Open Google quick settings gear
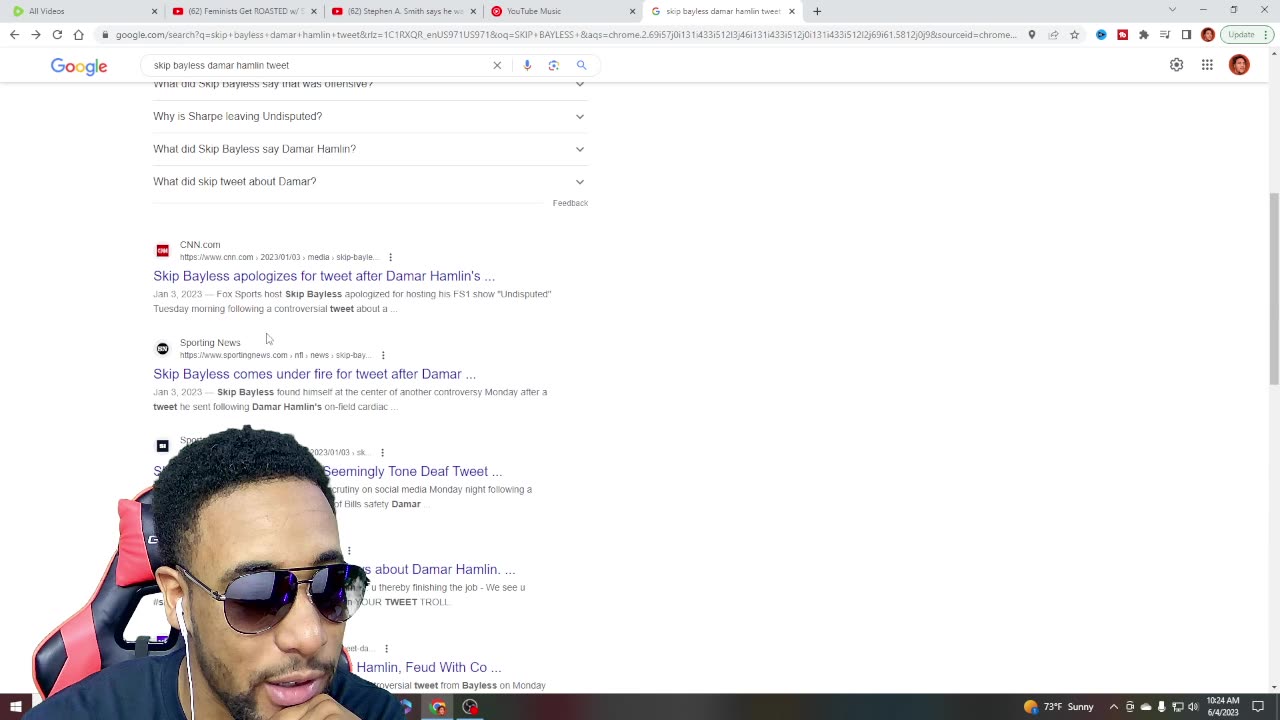Image resolution: width=1280 pixels, height=720 pixels. click(1176, 65)
